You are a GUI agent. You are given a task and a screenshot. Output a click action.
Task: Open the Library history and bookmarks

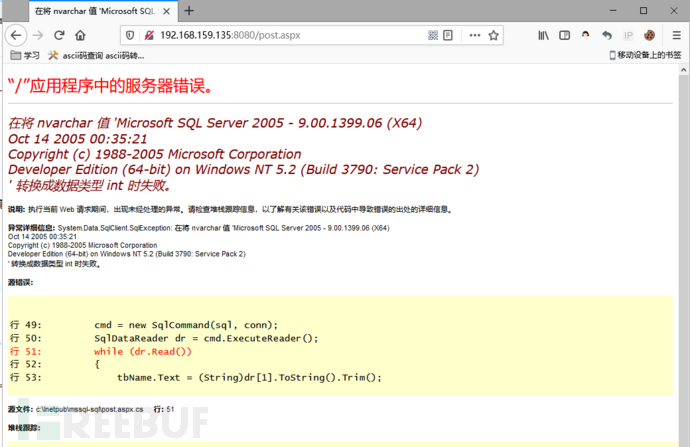pyautogui.click(x=543, y=35)
